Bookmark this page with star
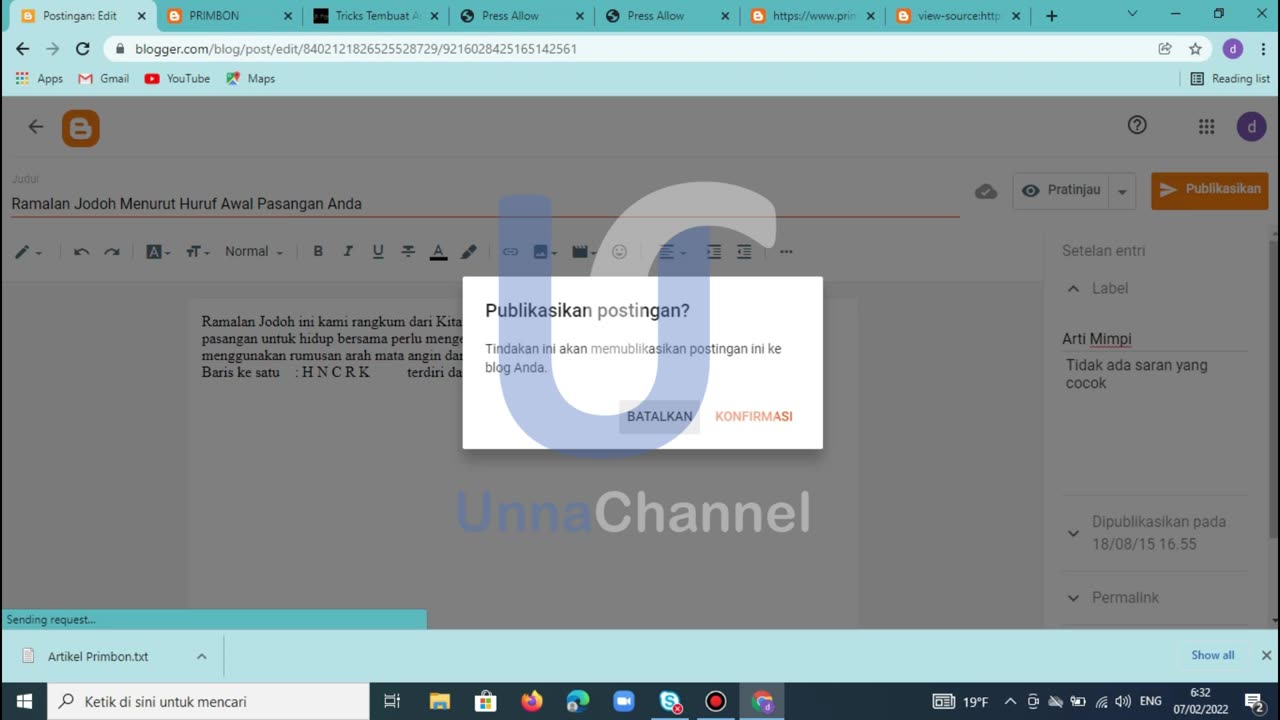The width and height of the screenshot is (1280, 720). [x=1195, y=49]
